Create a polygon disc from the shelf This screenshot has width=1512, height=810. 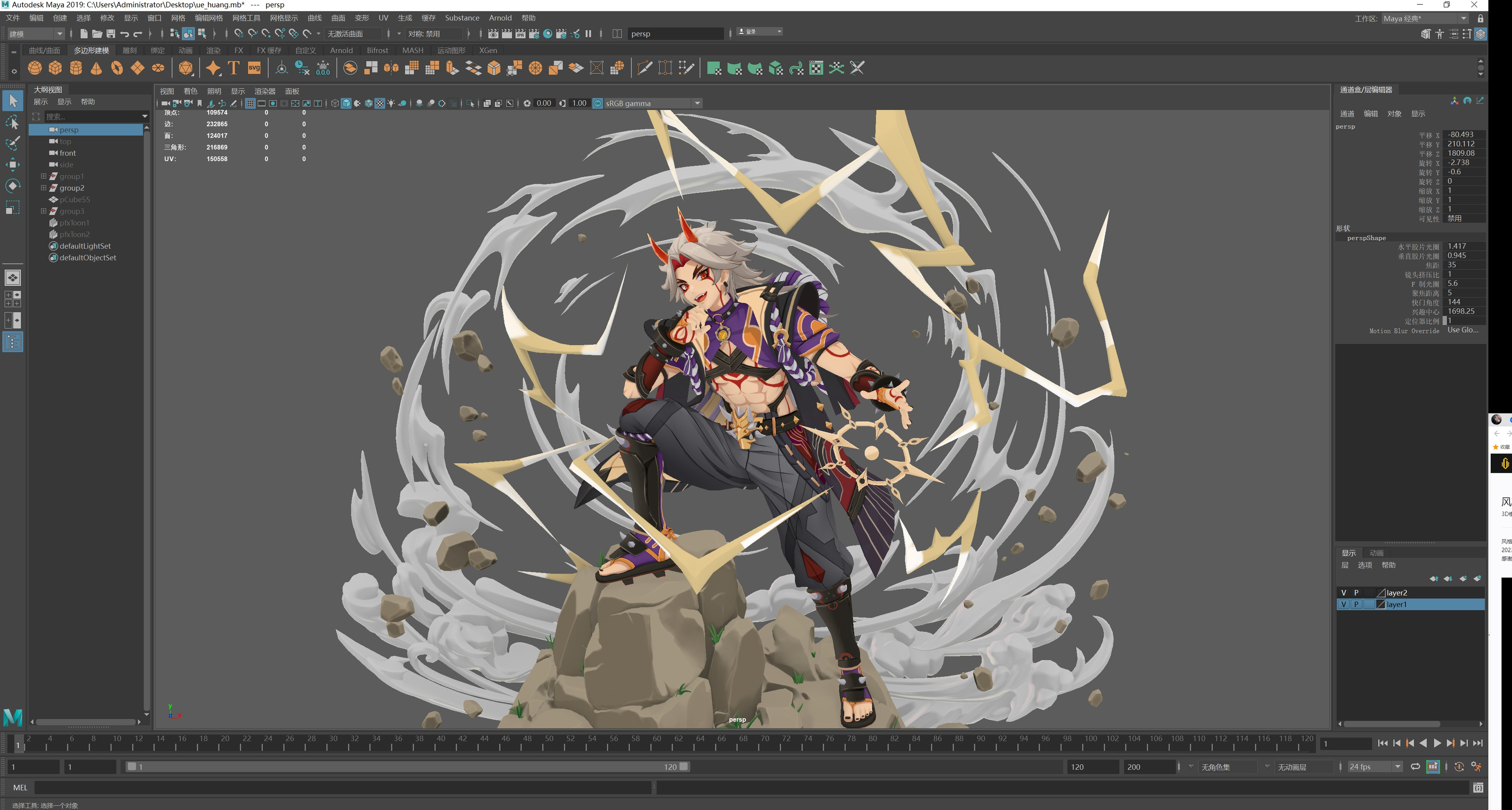pyautogui.click(x=158, y=68)
